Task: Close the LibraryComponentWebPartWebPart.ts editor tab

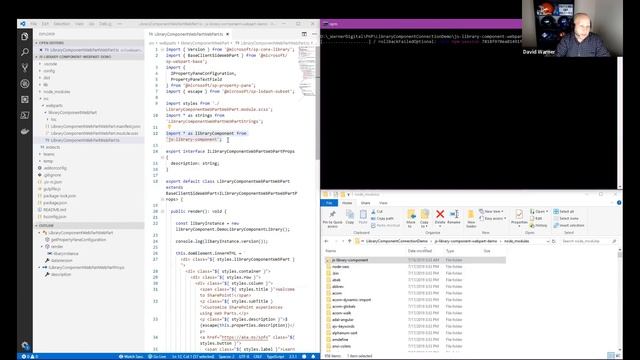Action: [227, 34]
